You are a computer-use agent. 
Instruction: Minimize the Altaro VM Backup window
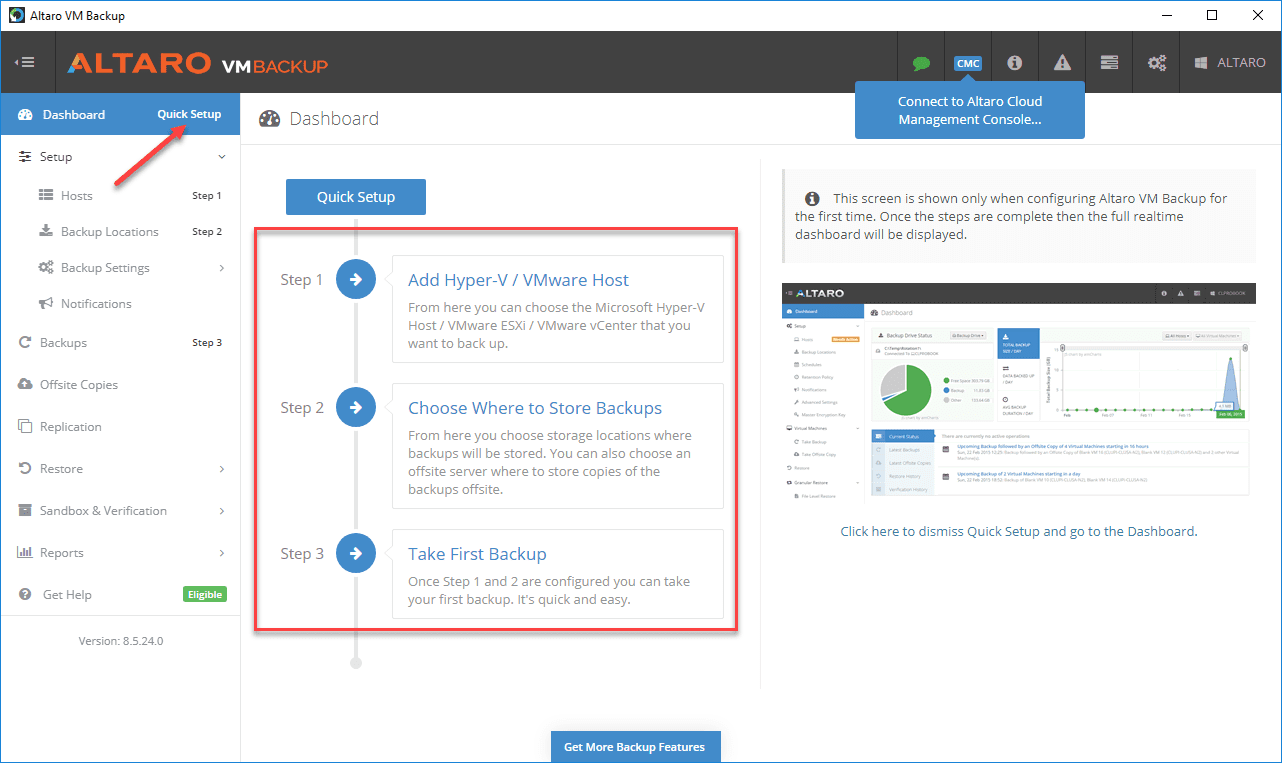[1166, 15]
